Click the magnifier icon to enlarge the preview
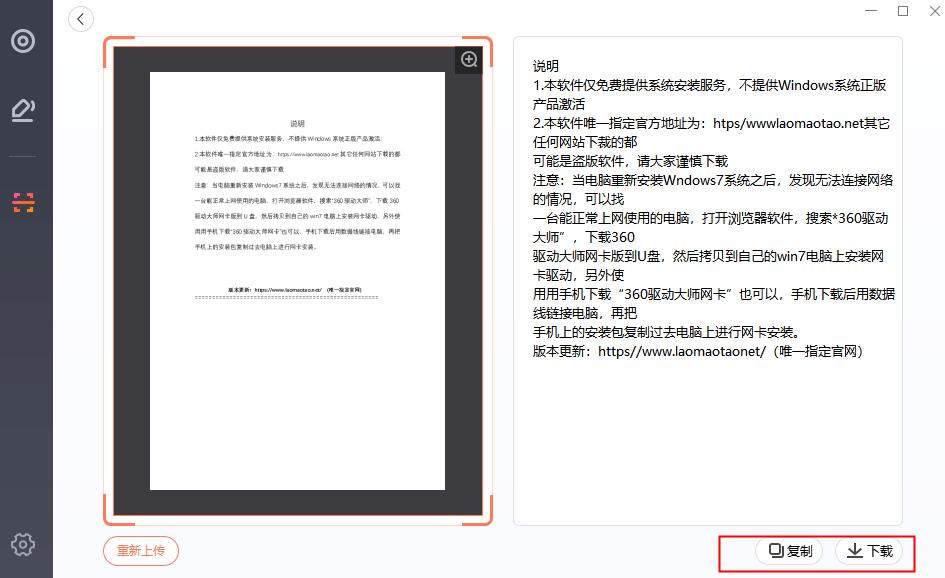 click(468, 58)
